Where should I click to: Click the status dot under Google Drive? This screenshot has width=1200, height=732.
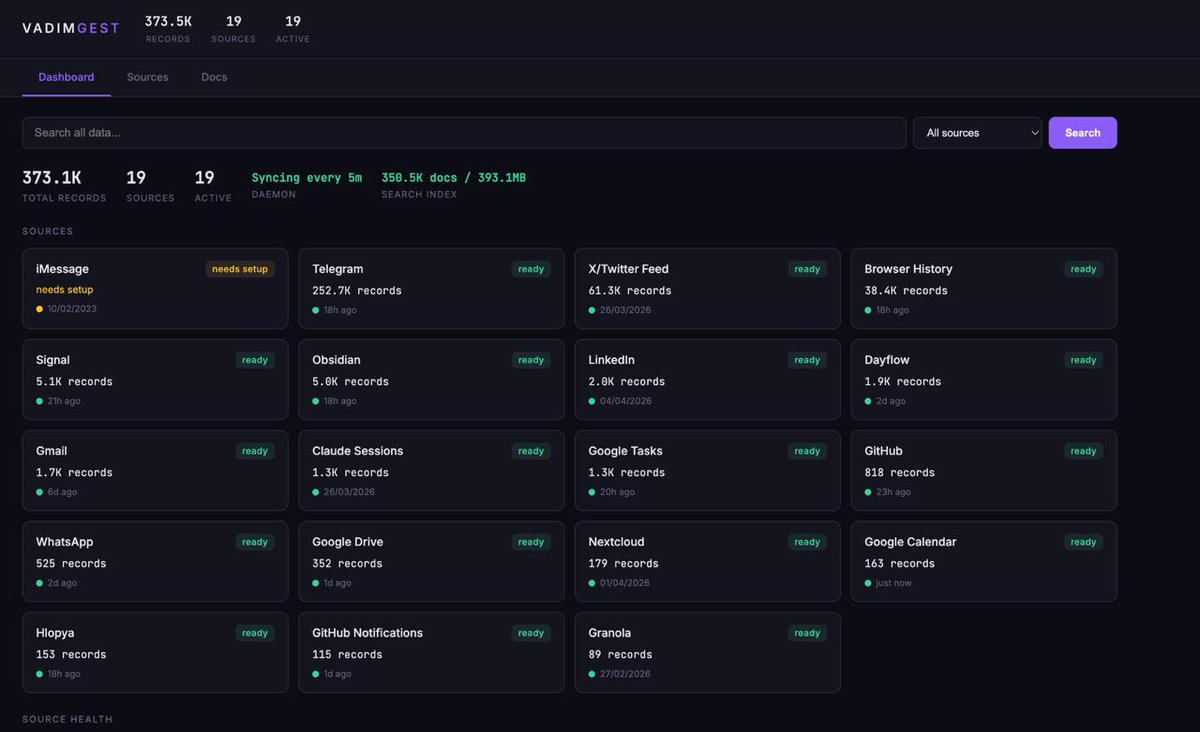316,583
